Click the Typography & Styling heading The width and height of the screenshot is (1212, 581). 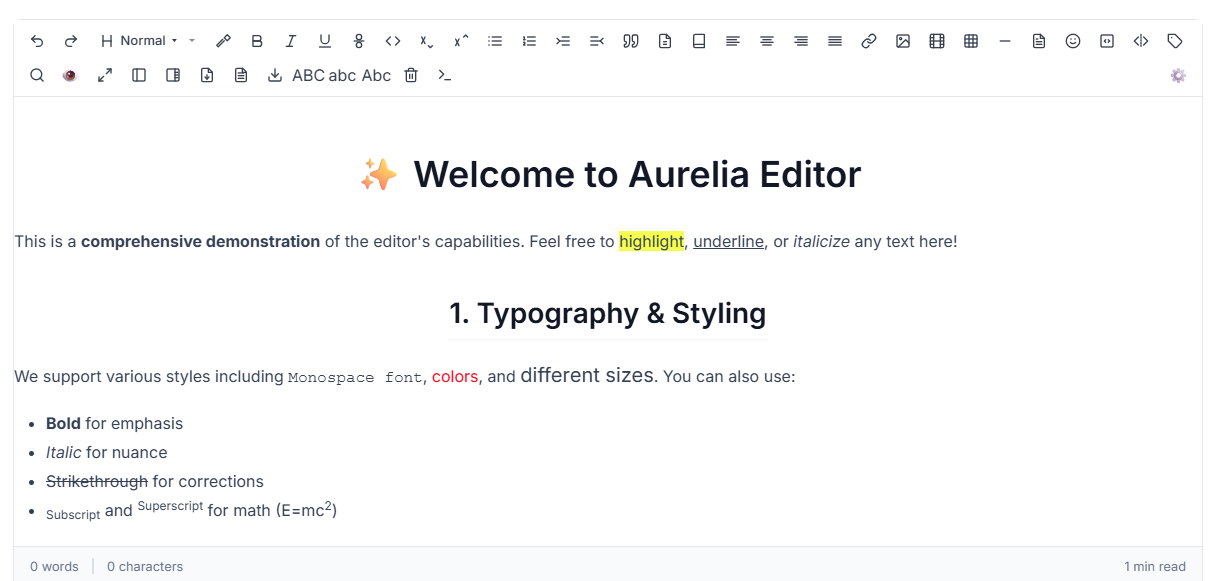(608, 313)
